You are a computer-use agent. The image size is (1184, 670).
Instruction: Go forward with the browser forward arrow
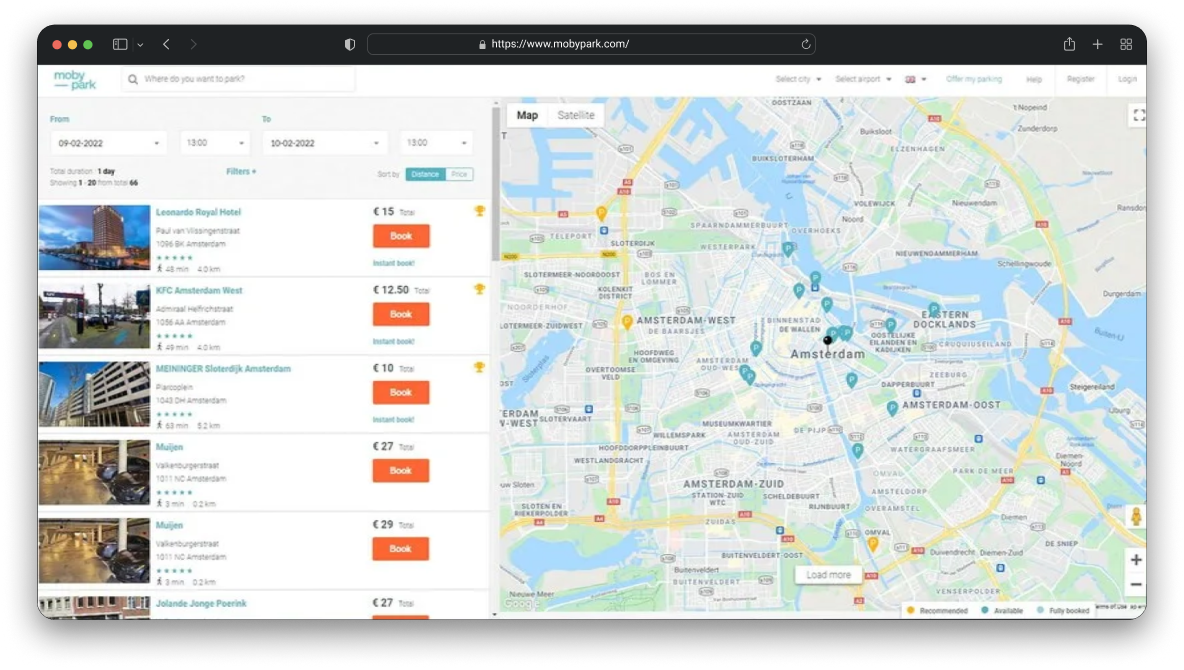point(193,45)
